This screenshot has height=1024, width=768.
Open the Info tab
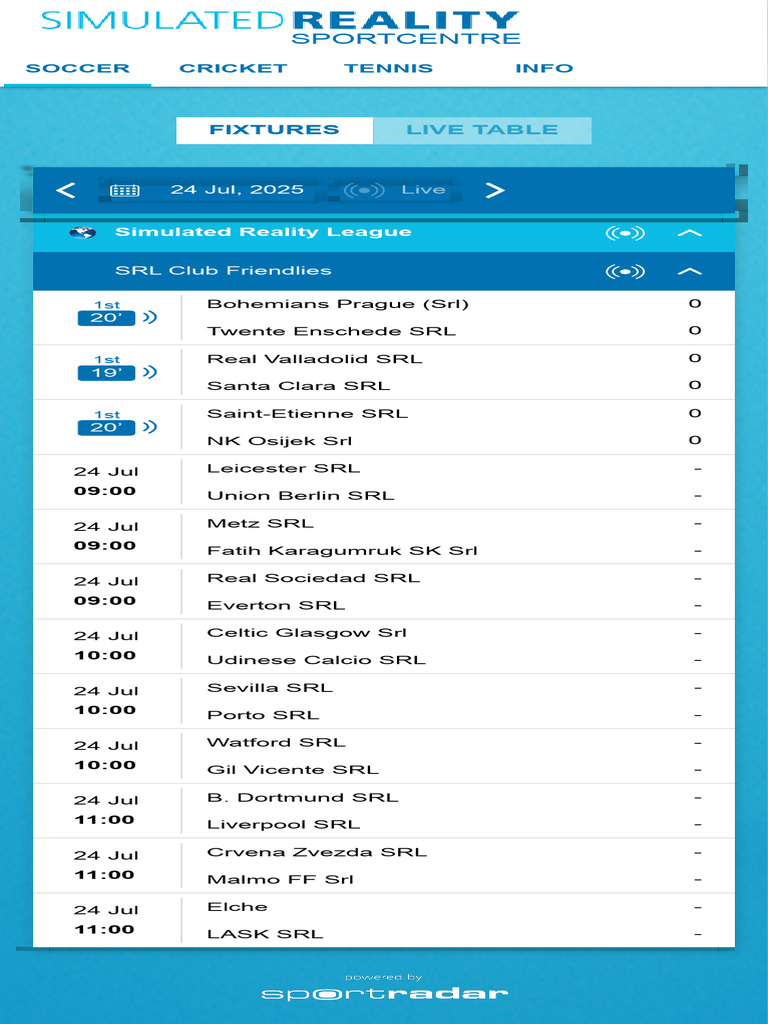pyautogui.click(x=544, y=69)
